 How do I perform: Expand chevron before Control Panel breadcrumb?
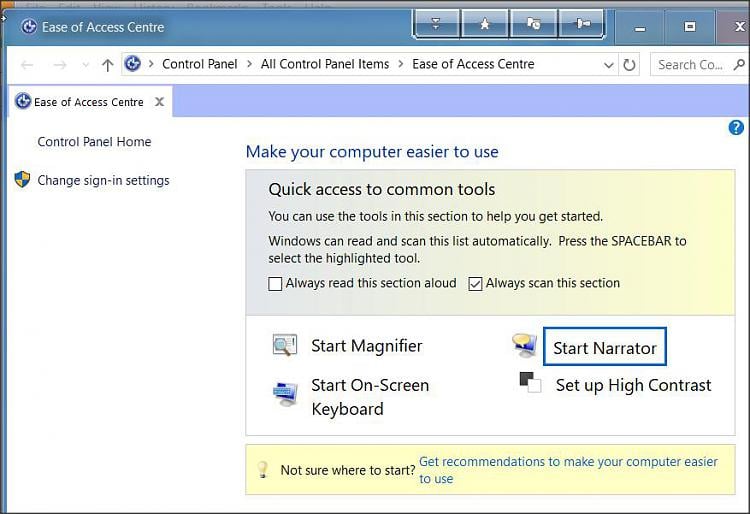[151, 64]
